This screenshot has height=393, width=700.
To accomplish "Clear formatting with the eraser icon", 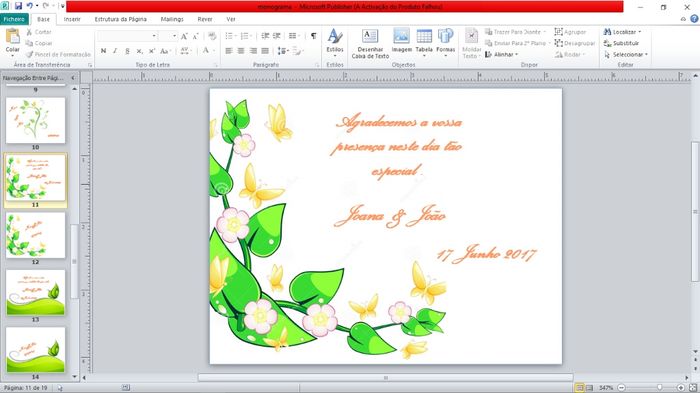I will [x=212, y=36].
